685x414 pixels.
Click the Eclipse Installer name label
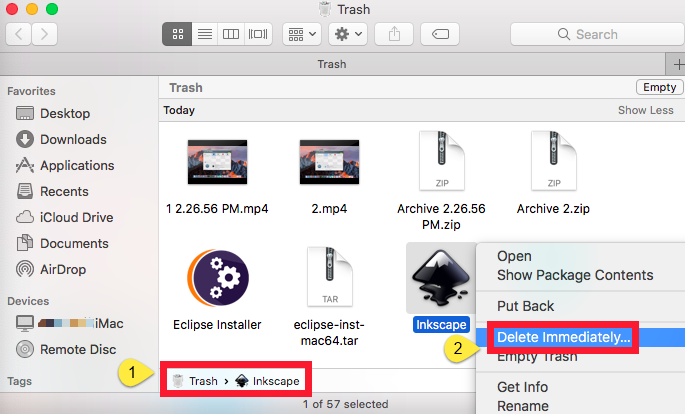tap(217, 325)
